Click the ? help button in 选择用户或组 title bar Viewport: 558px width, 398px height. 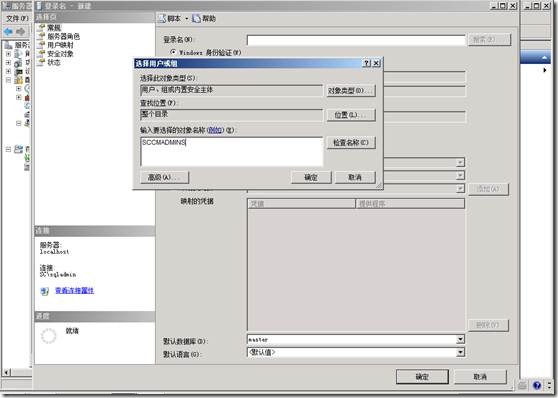366,63
